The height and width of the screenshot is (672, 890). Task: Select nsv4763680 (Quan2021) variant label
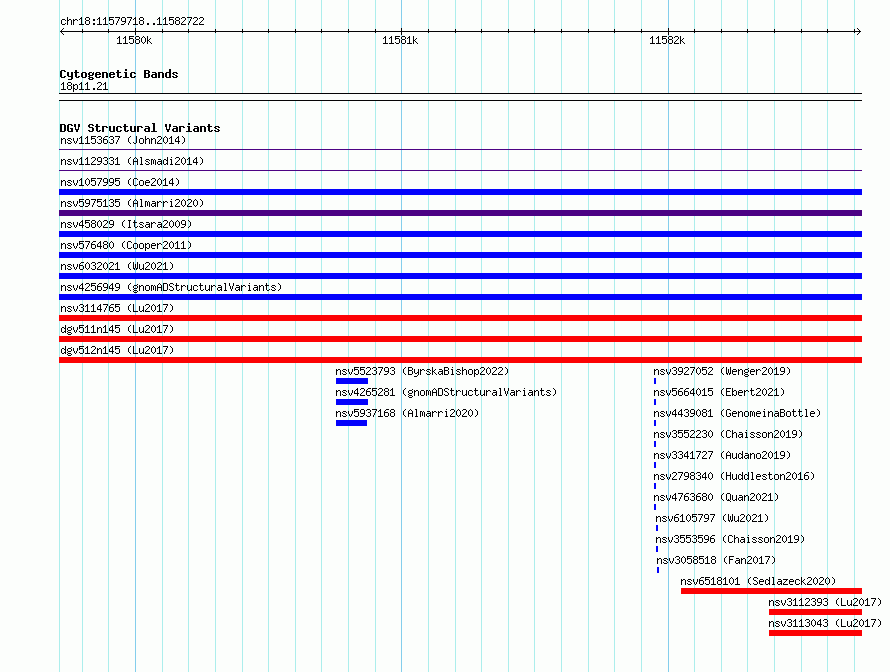click(716, 497)
